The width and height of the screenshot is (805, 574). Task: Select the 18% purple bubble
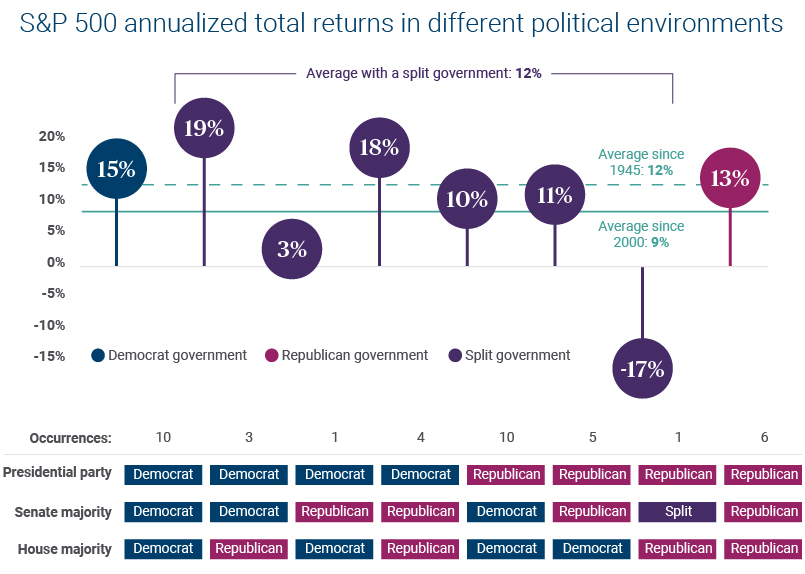pyautogui.click(x=379, y=148)
